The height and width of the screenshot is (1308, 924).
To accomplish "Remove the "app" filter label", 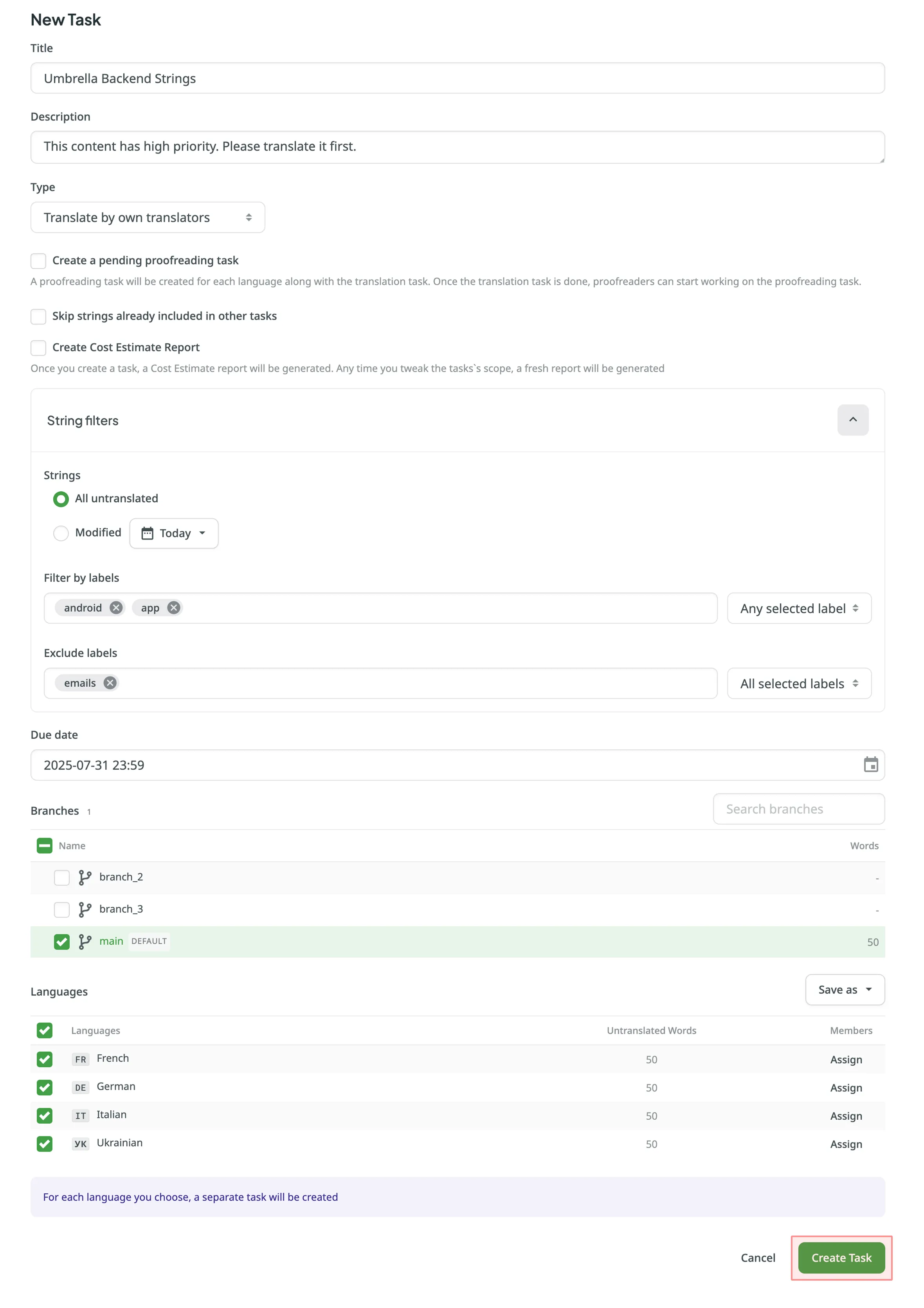I will 174,607.
